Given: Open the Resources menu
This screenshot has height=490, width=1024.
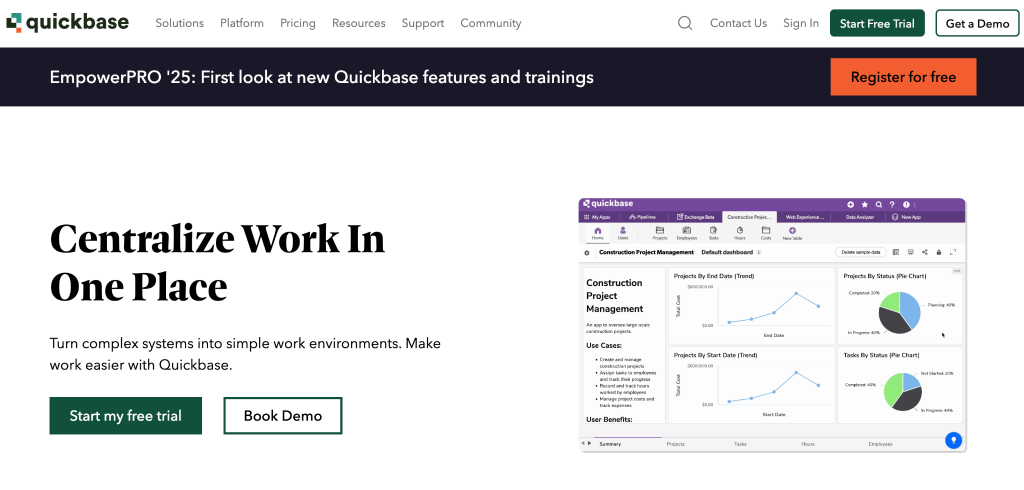Looking at the screenshot, I should point(359,24).
